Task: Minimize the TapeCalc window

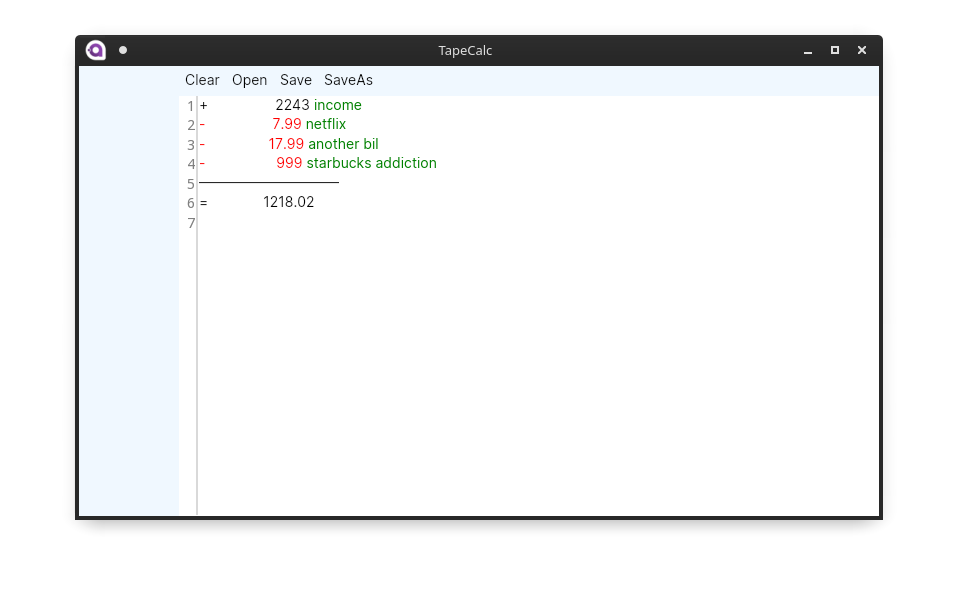Action: pos(808,51)
